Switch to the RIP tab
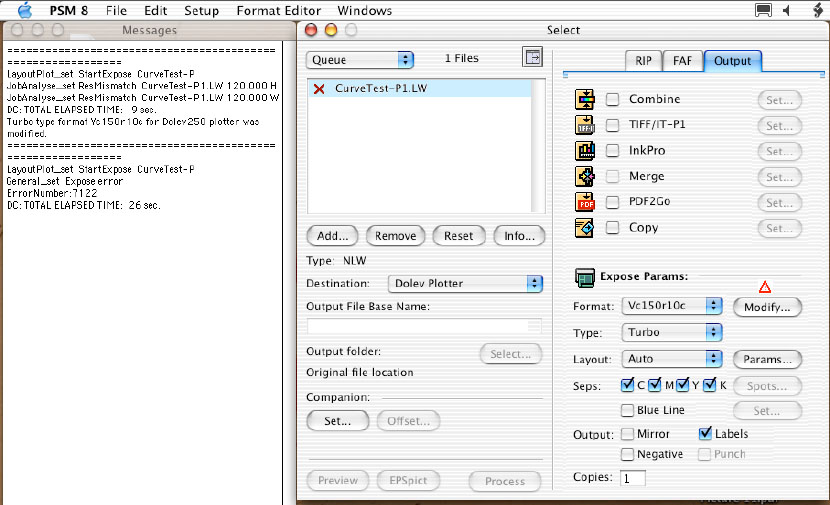This screenshot has height=505, width=830. click(644, 61)
